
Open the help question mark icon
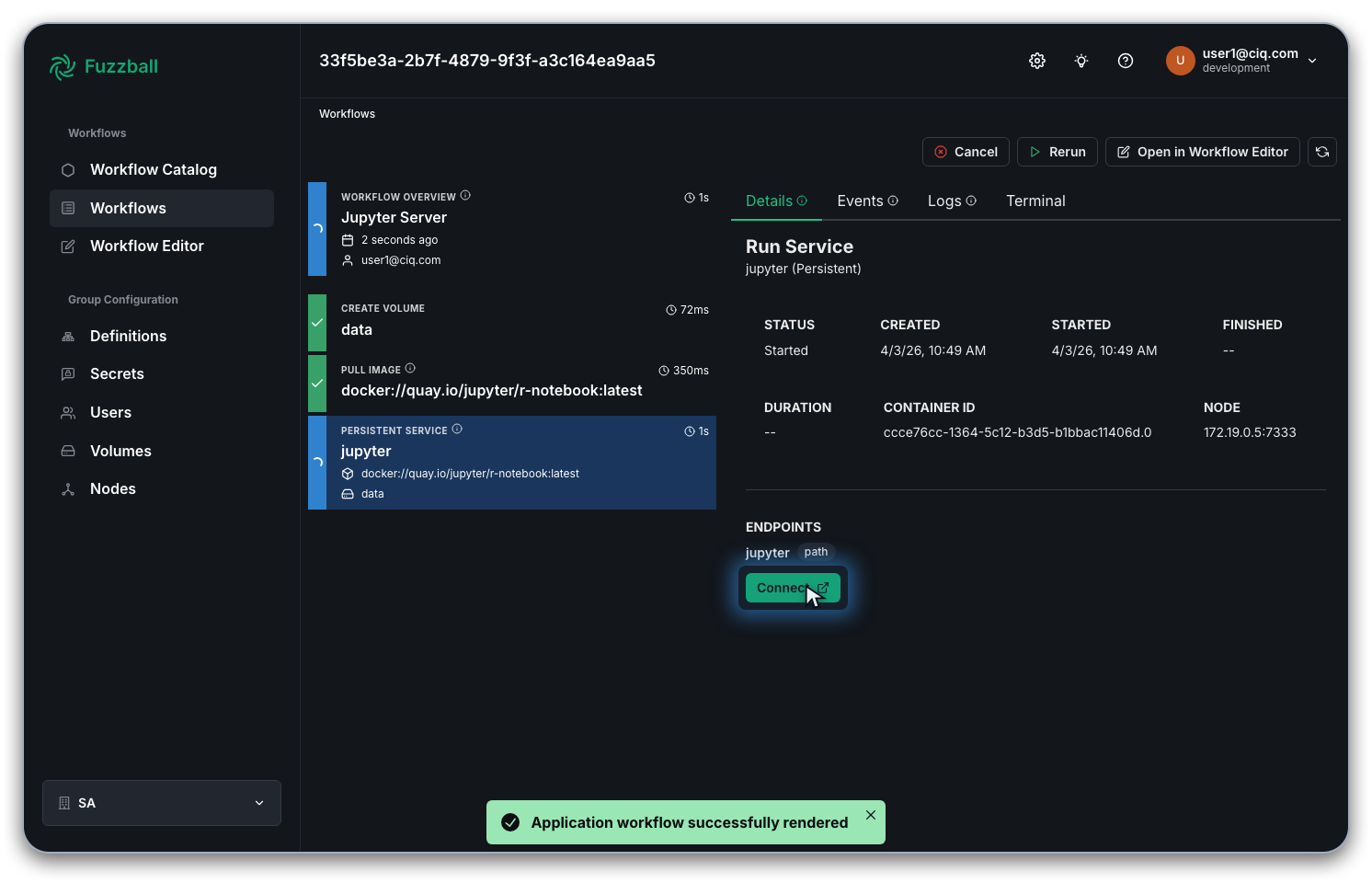[x=1125, y=61]
